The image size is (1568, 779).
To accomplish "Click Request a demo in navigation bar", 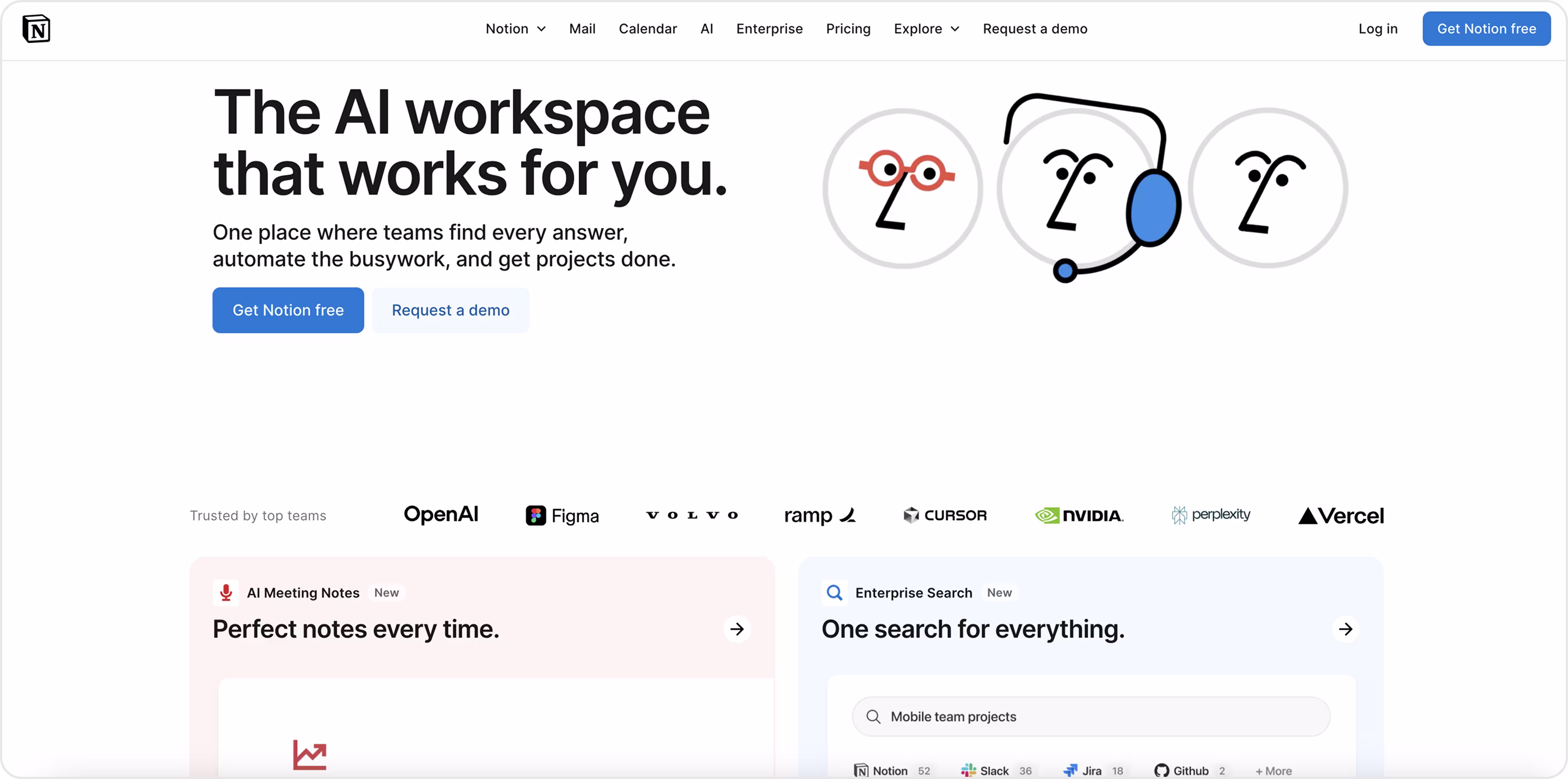I will point(1035,29).
